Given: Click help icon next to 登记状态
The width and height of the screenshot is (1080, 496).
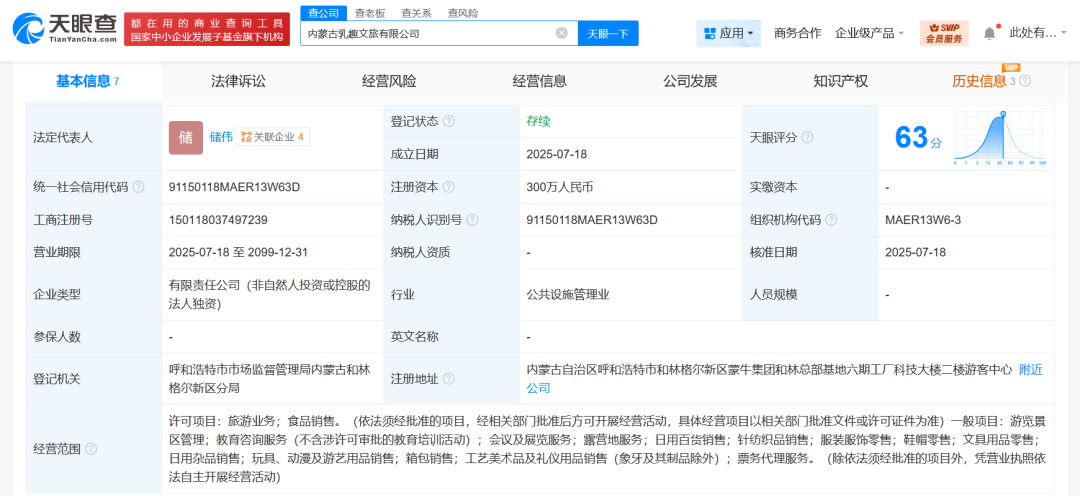Looking at the screenshot, I should (x=448, y=121).
